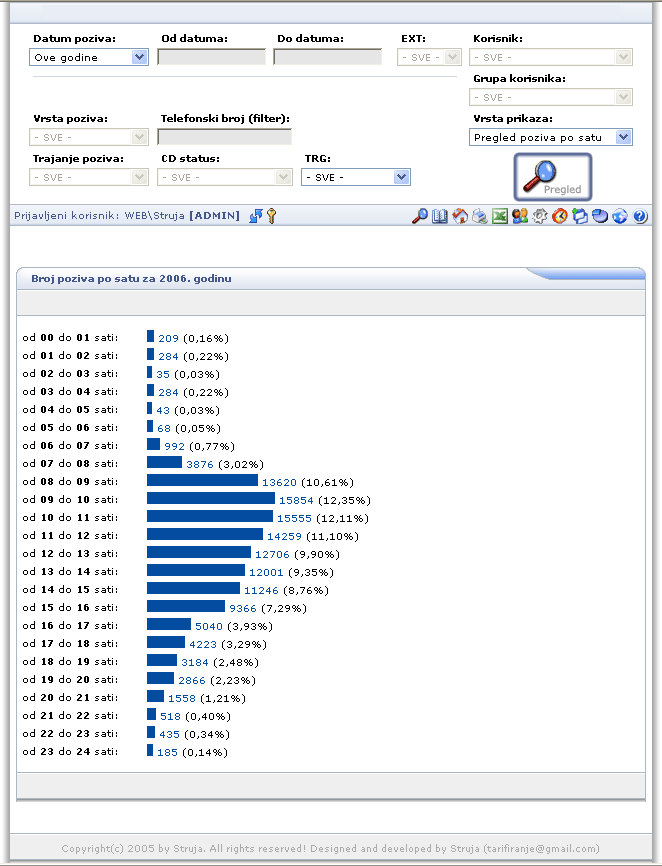
Task: Open the Datum poziva dropdown
Action: coord(89,57)
